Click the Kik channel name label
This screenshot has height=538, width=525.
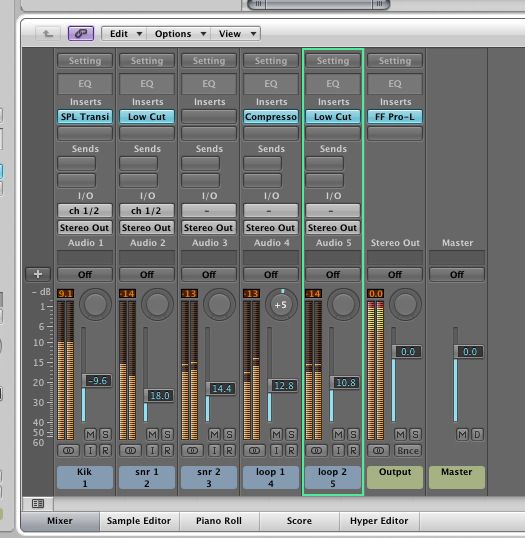85,477
